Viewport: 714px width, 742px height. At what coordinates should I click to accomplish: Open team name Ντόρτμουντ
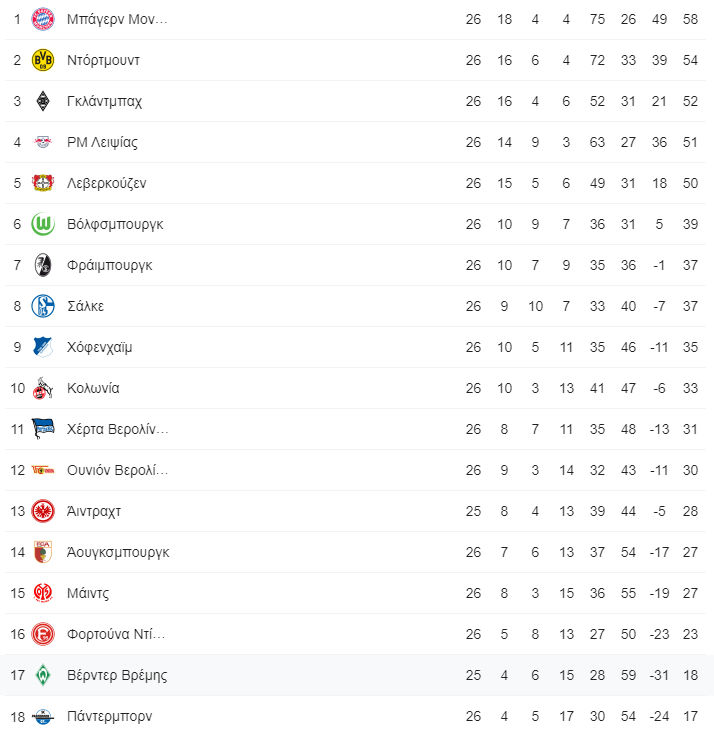[103, 61]
